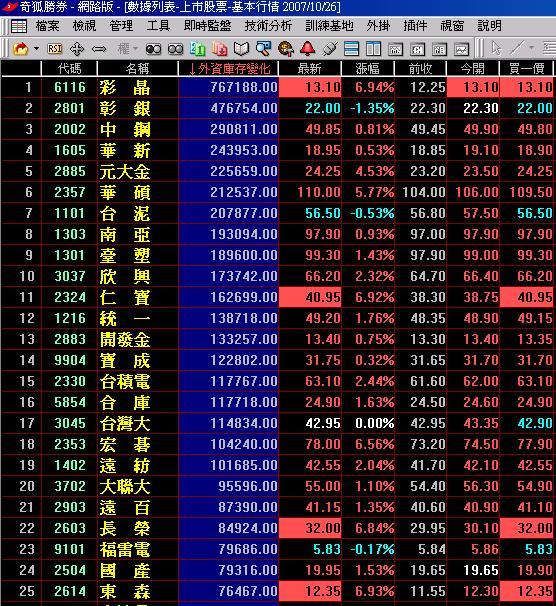Click the four-way move arrows icon
556x606 pixels.
pos(77,49)
